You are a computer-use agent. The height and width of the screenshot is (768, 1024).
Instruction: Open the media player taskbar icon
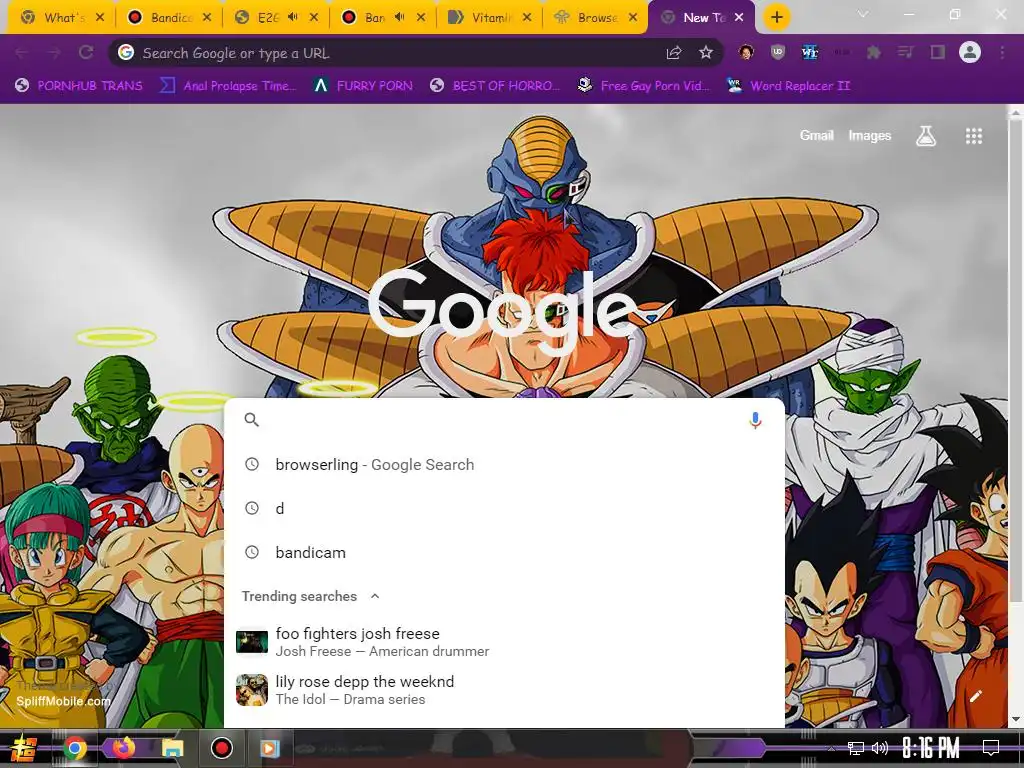coord(269,748)
